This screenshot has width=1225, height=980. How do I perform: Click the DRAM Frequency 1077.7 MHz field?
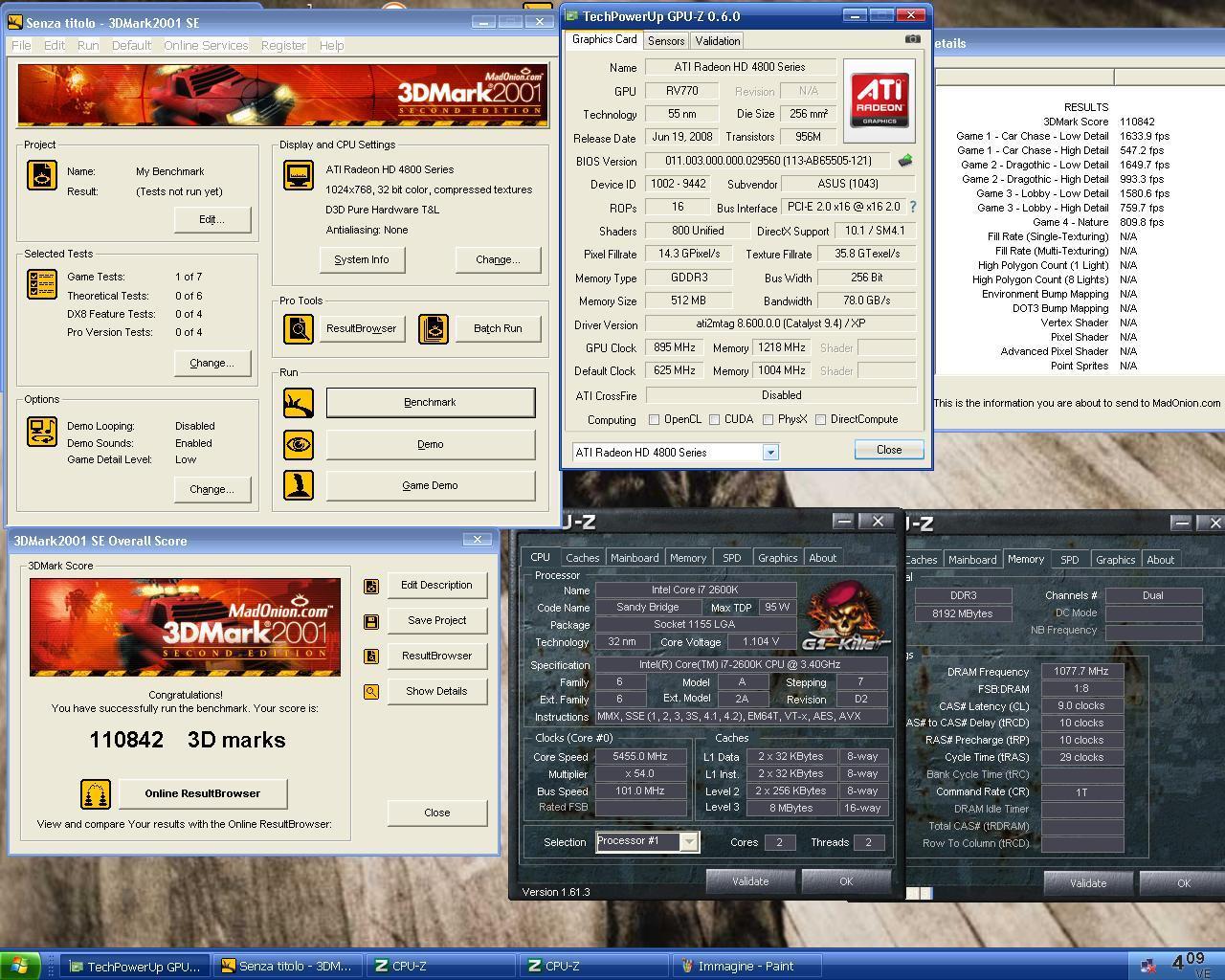pyautogui.click(x=1082, y=672)
